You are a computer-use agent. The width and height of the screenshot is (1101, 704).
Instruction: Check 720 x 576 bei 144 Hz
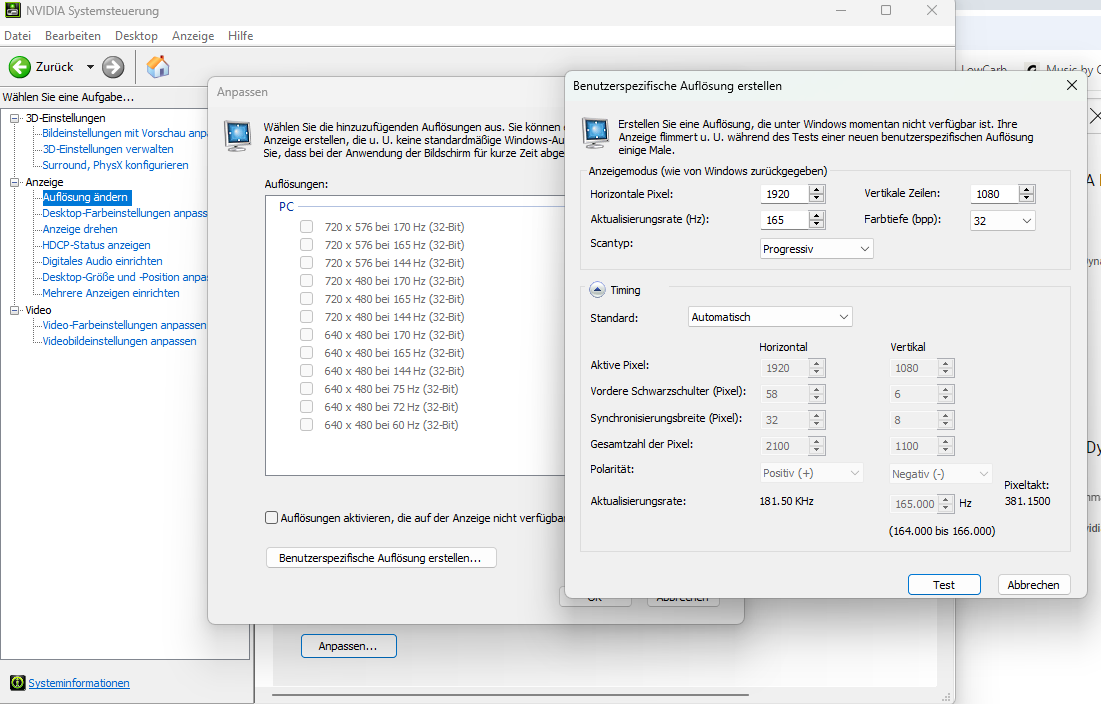[306, 263]
